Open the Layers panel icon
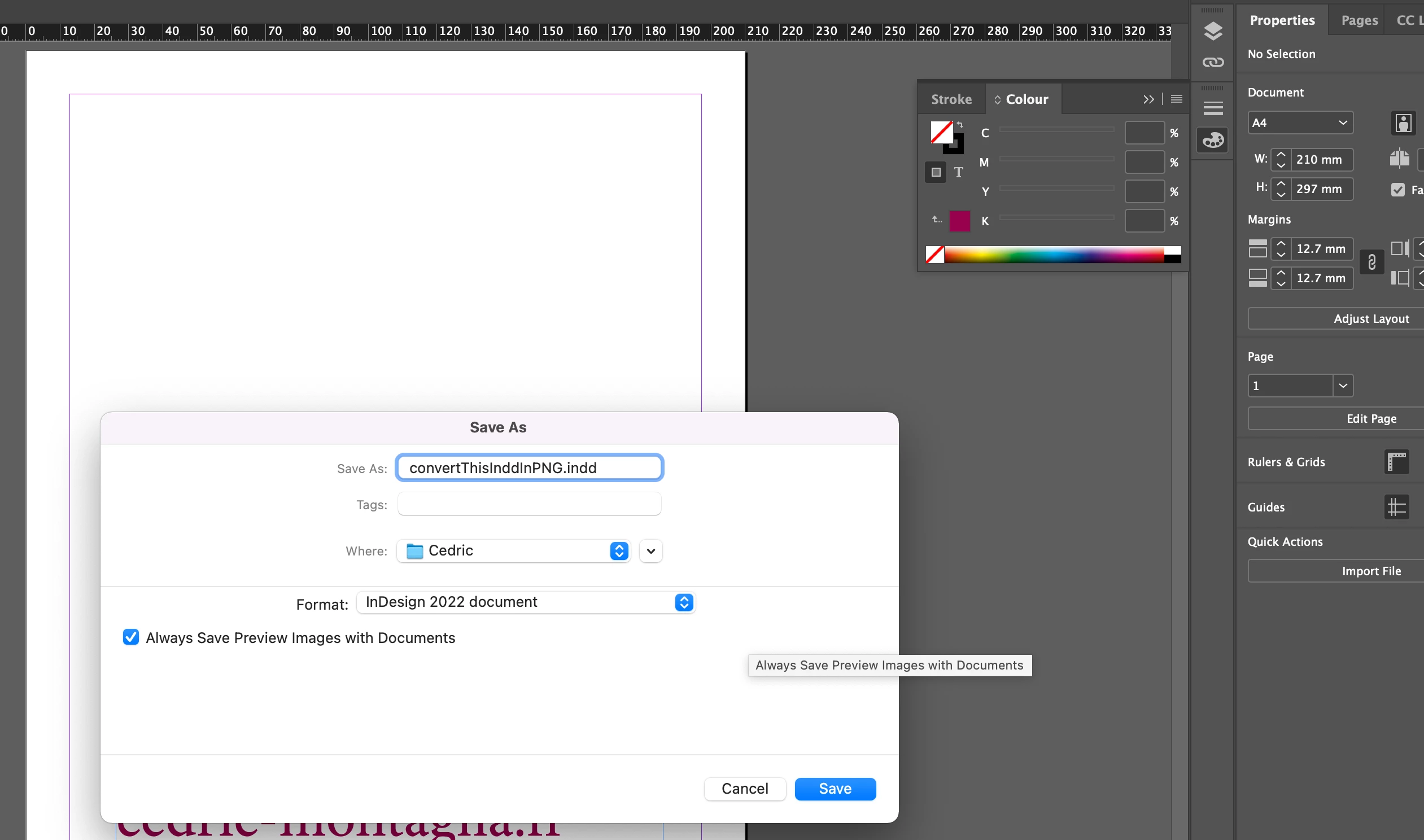 point(1213,30)
